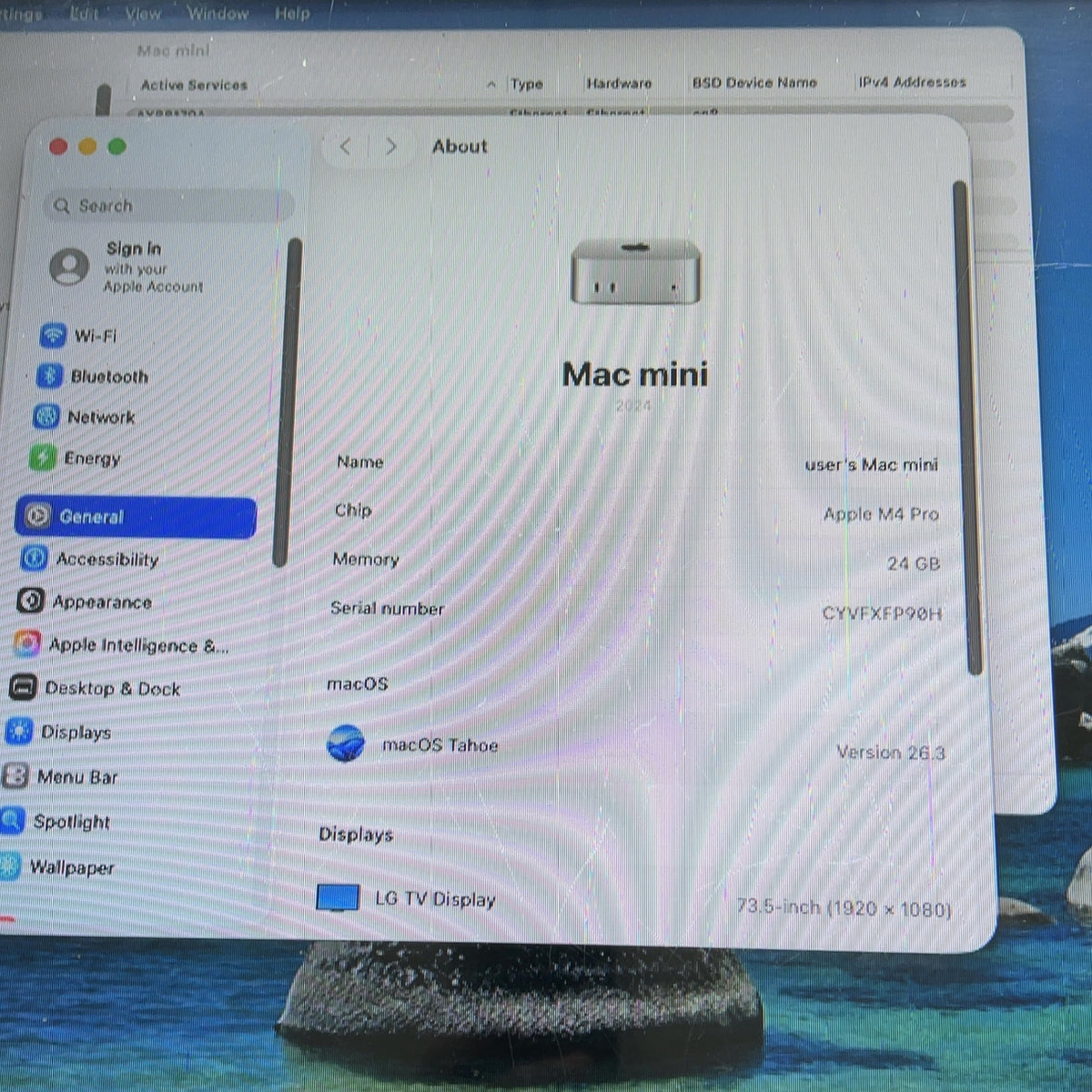Go forward with the right chevron

(391, 147)
